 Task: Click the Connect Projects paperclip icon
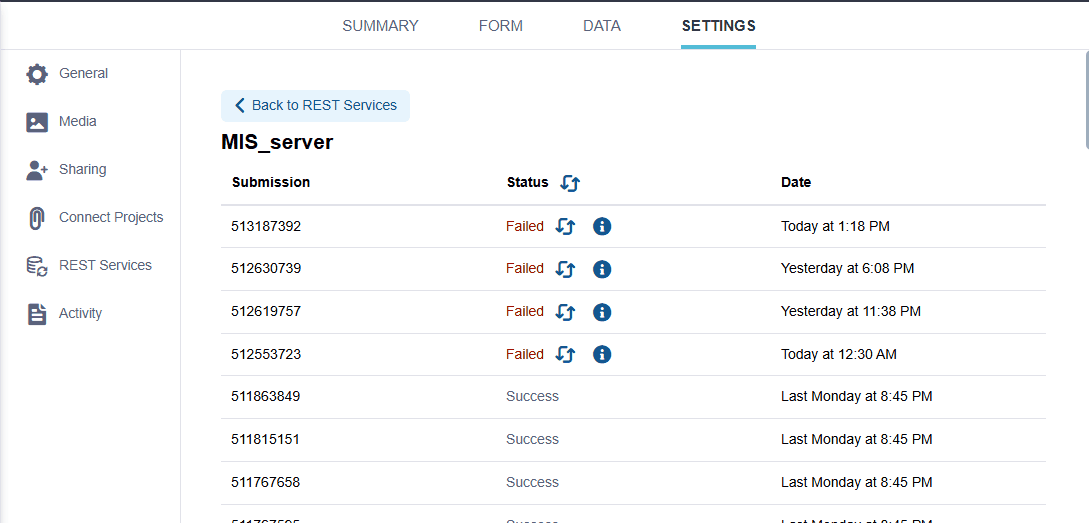(x=37, y=218)
